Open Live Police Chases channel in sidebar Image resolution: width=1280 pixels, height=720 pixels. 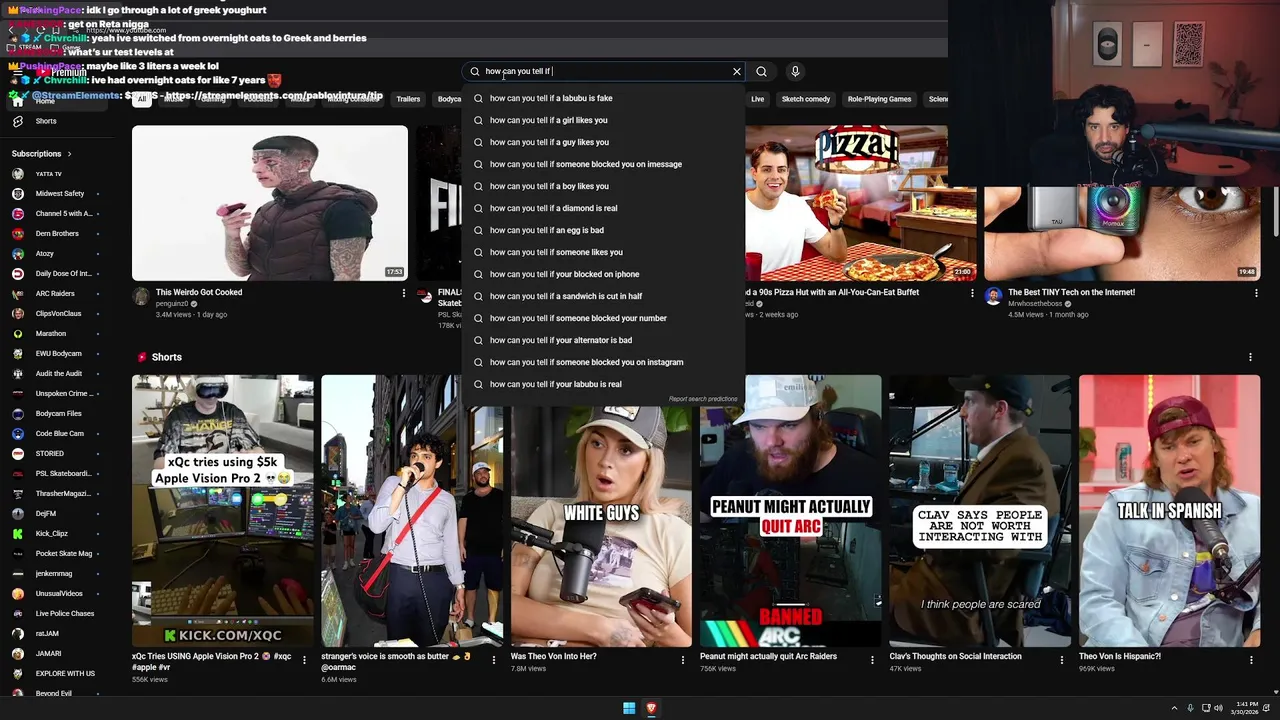tap(56, 614)
